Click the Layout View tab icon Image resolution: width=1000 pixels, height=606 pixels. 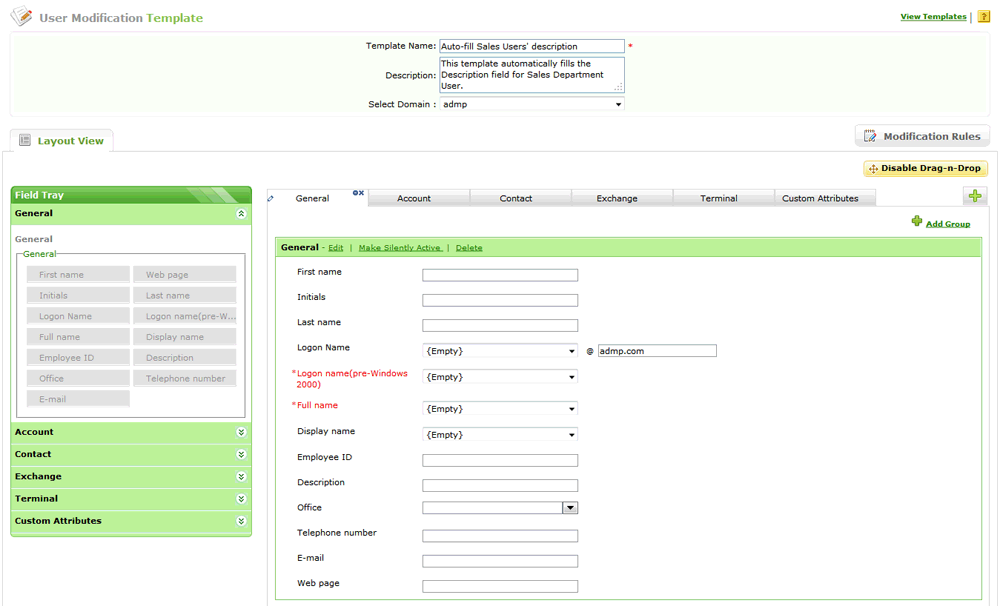coord(25,141)
